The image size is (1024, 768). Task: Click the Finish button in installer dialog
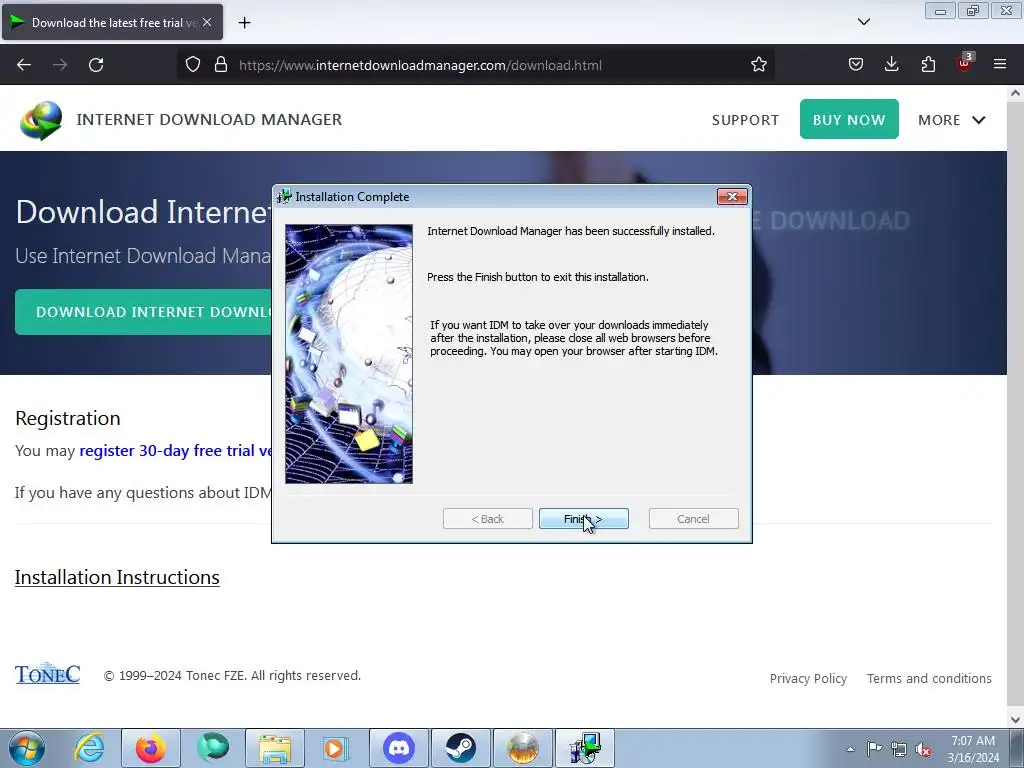coord(583,519)
